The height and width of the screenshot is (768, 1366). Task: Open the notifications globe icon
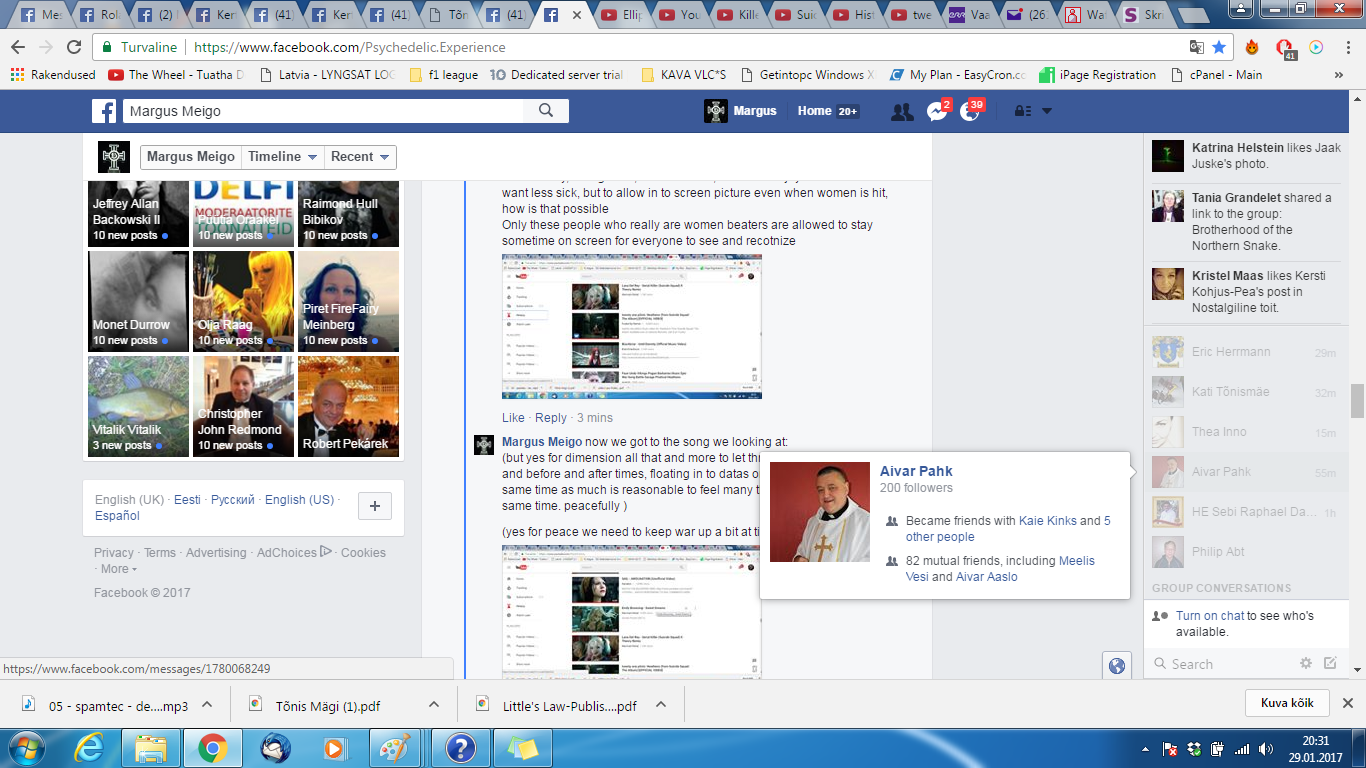point(969,111)
